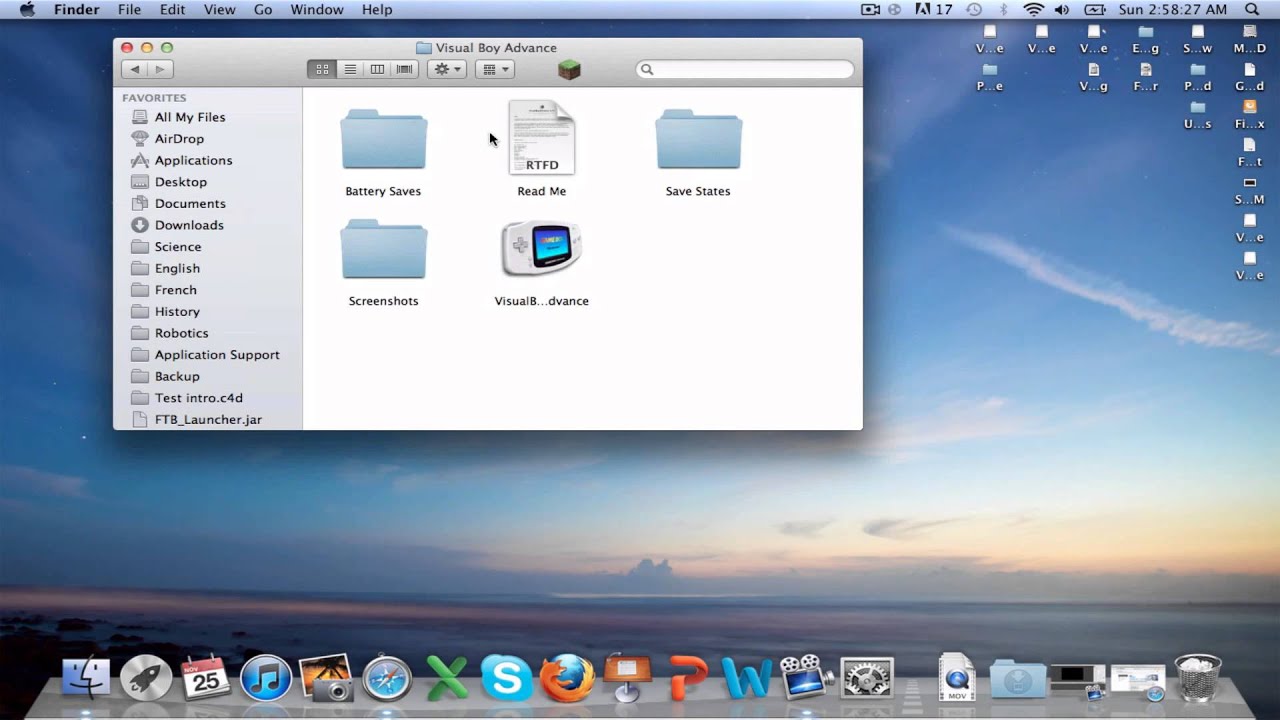Image resolution: width=1280 pixels, height=720 pixels.
Task: Open Launchpad from the Dock
Action: tap(146, 678)
